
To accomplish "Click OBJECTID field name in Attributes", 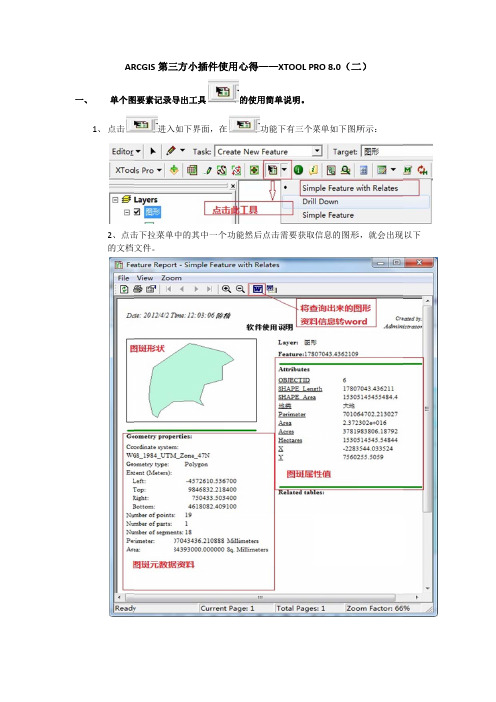I will pyautogui.click(x=294, y=380).
